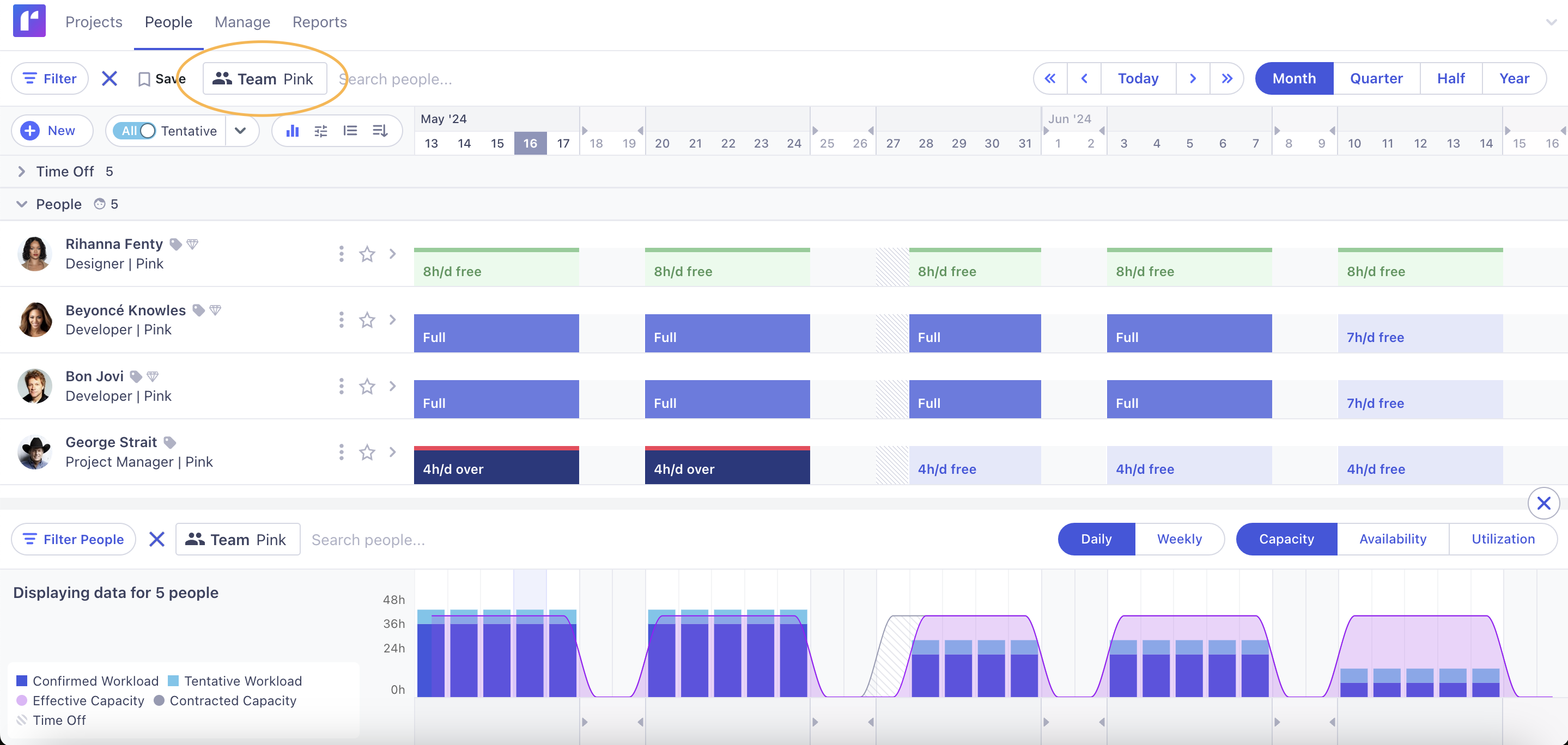This screenshot has height=745, width=1568.
Task: Click the New button to add an item
Action: click(52, 130)
